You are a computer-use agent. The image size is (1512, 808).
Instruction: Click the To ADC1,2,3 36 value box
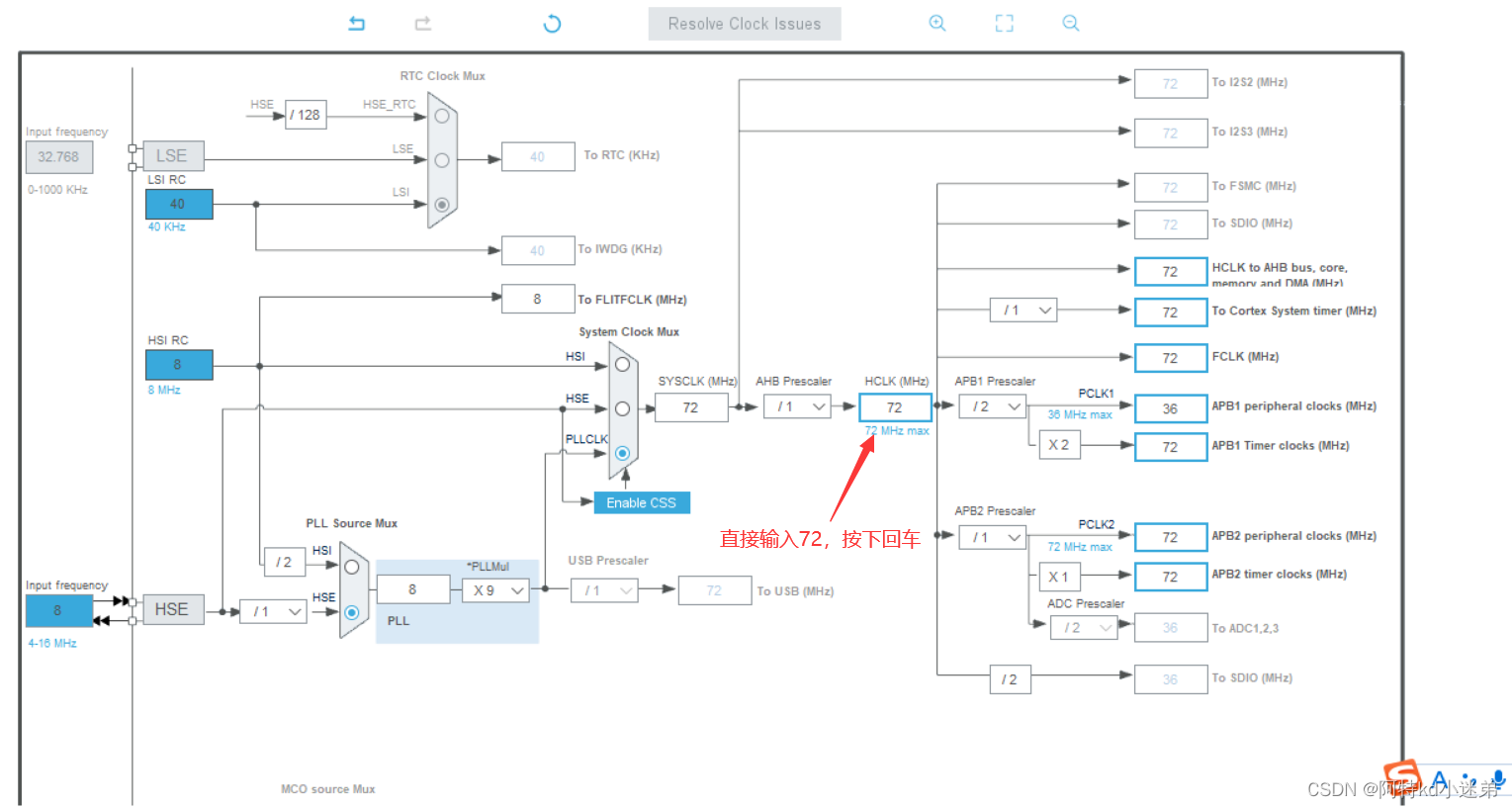click(x=1171, y=628)
